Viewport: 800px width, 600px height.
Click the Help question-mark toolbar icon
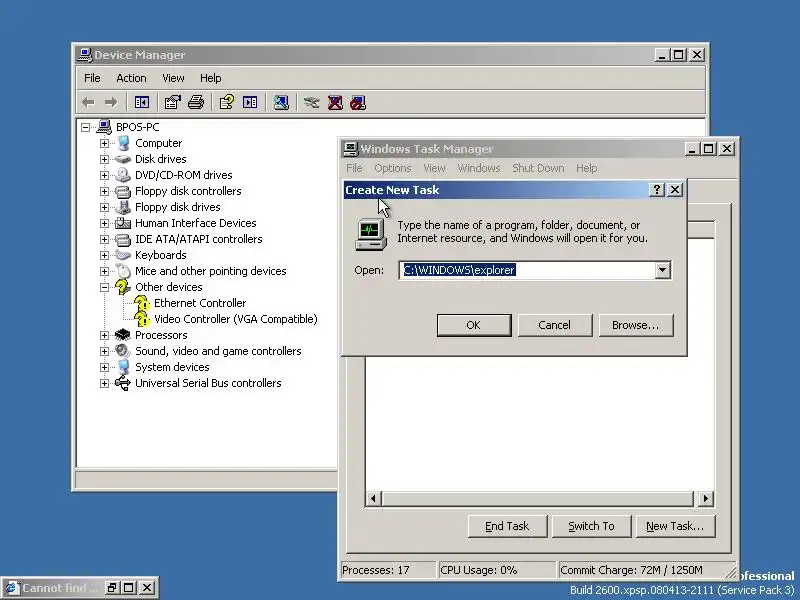click(x=227, y=103)
